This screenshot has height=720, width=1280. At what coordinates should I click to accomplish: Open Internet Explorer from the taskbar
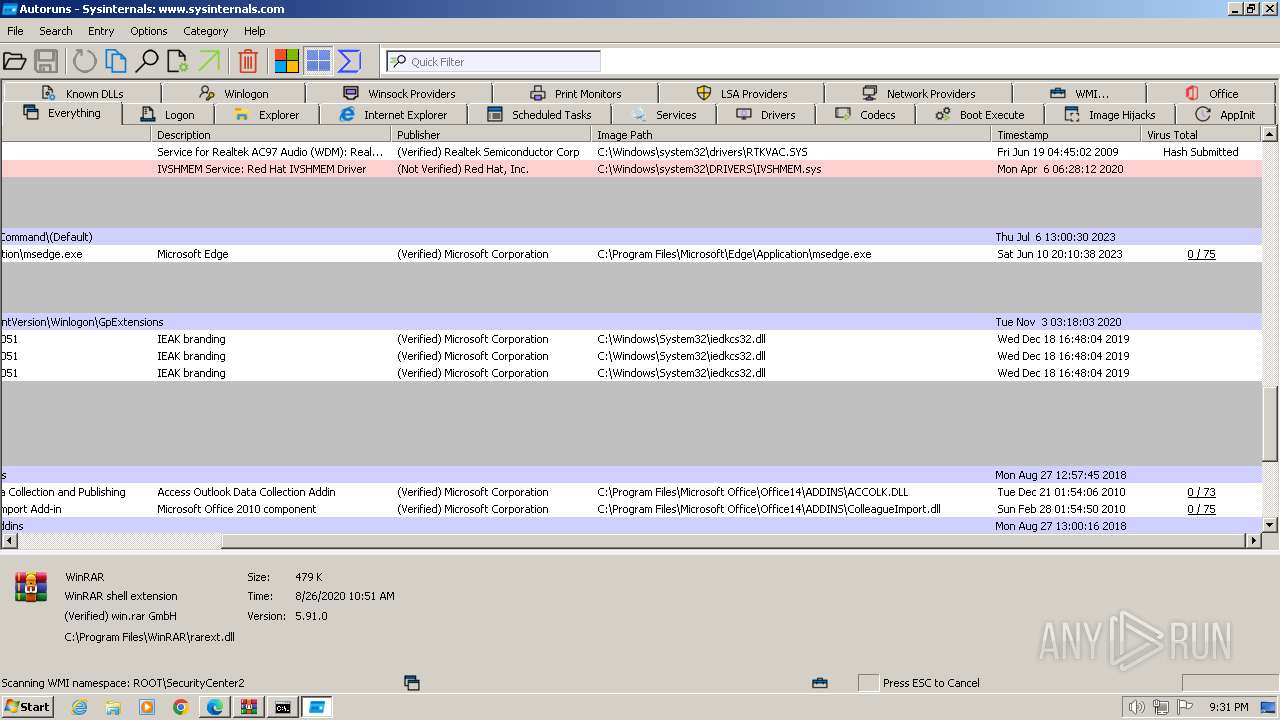pyautogui.click(x=79, y=707)
